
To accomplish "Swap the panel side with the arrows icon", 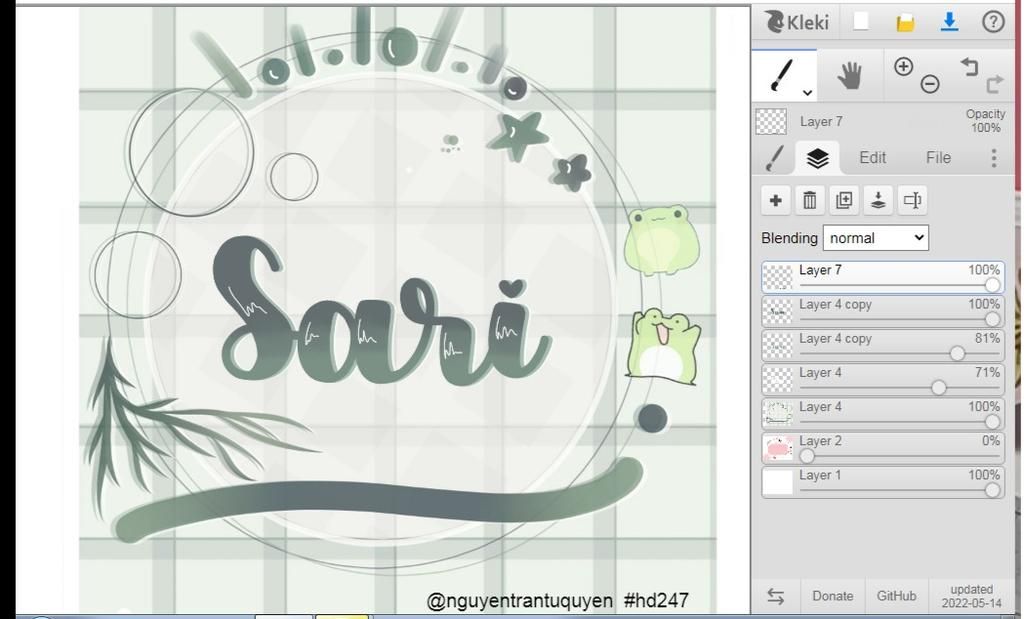I will (775, 595).
